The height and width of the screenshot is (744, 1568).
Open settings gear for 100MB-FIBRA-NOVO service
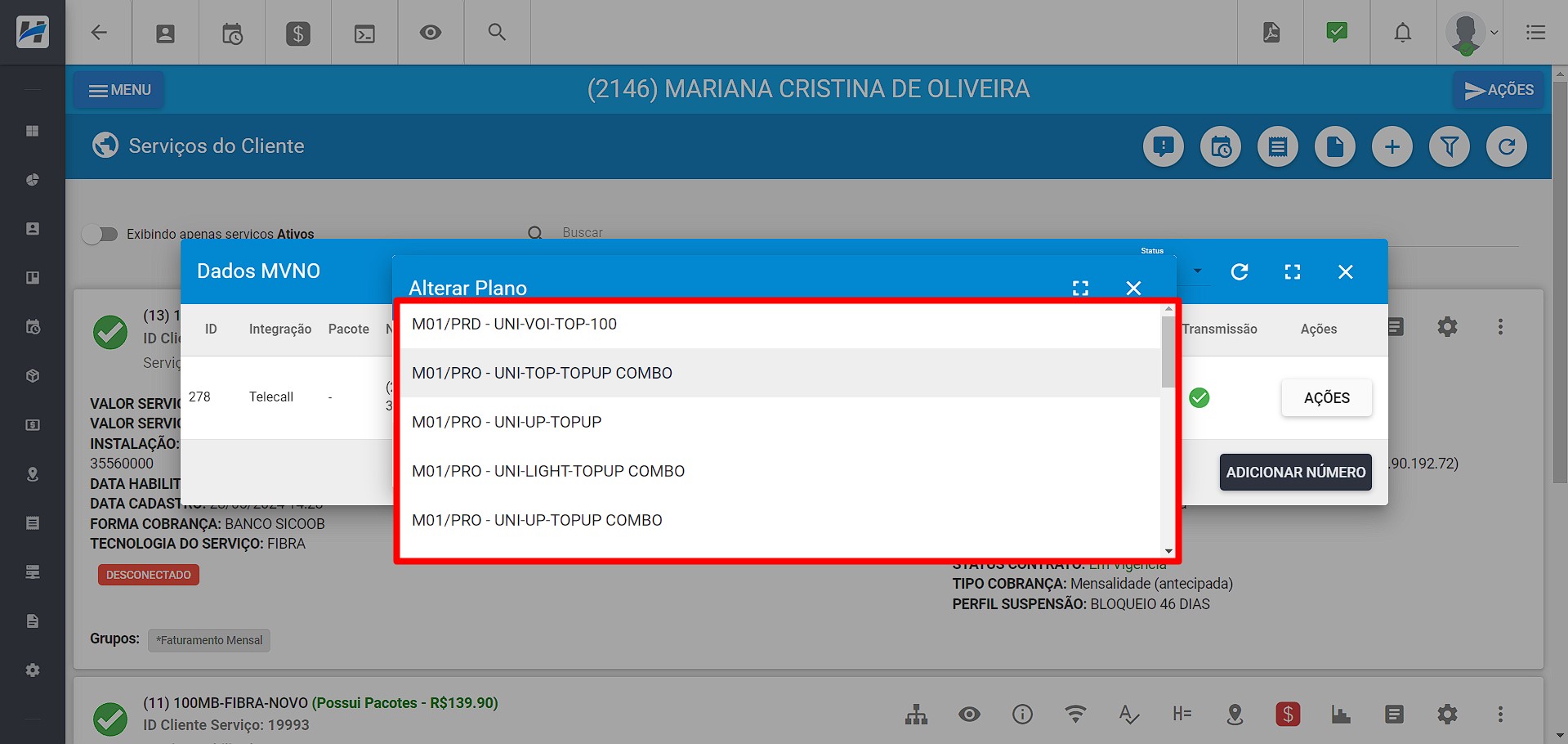pos(1447,715)
